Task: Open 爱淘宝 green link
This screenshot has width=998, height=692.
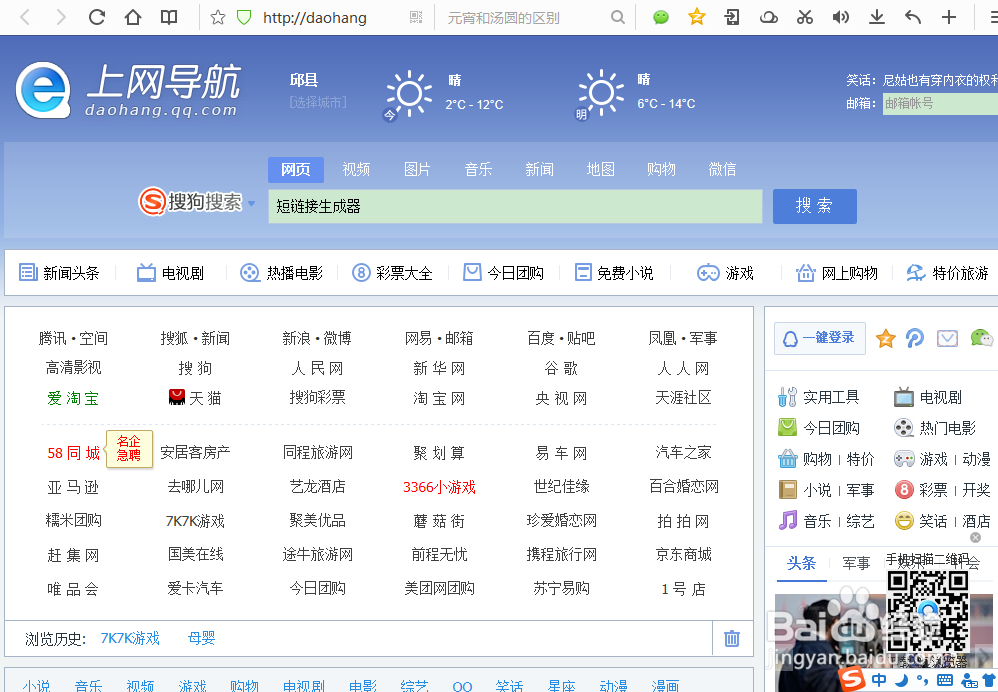Action: [x=73, y=398]
